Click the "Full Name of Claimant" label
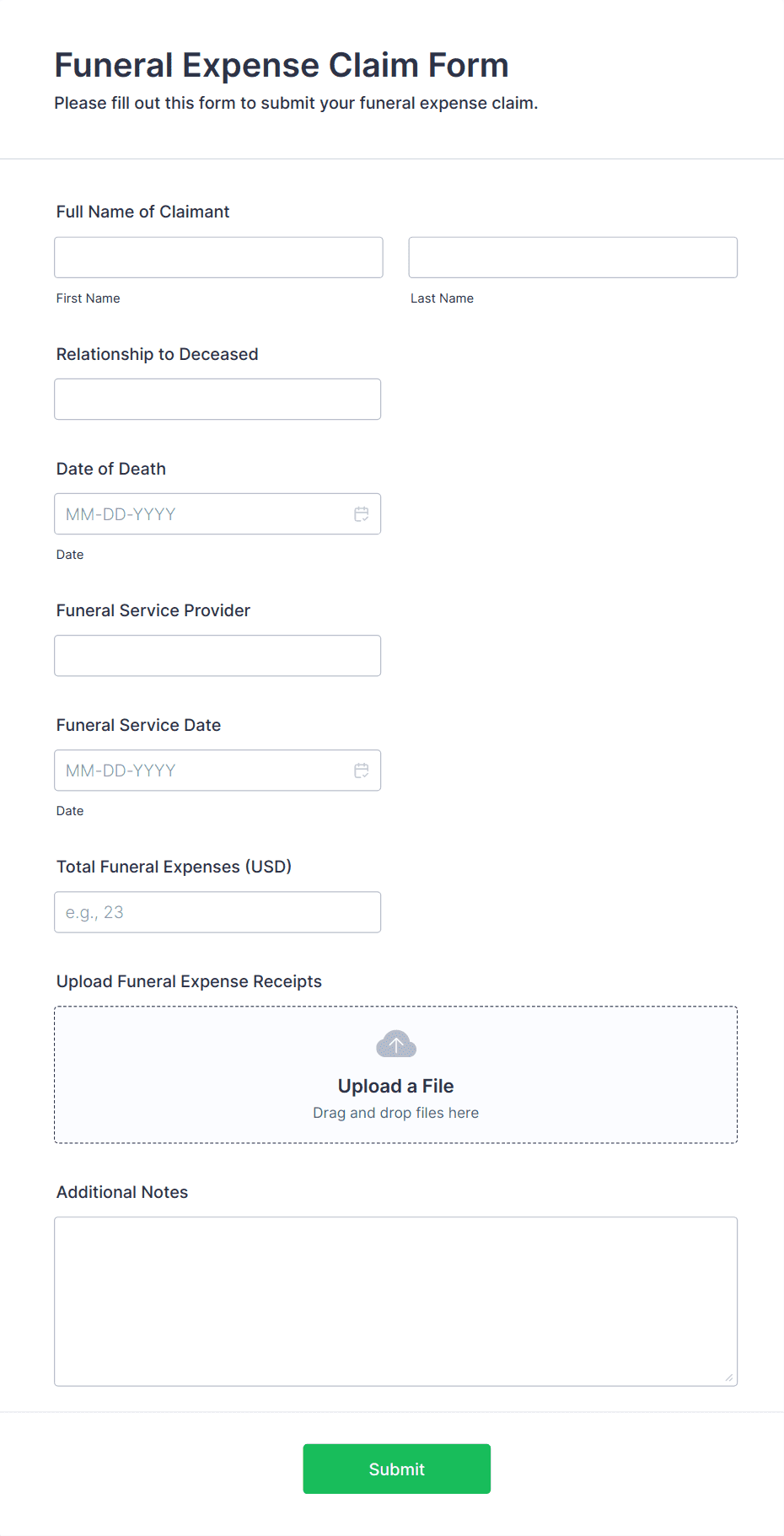784x1536 pixels. (x=143, y=212)
